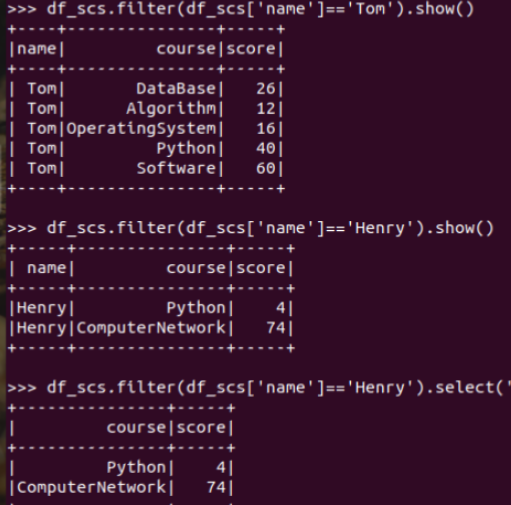Screen dimensions: 511x505
Task: Click the first filter command for Tom
Action: tap(241, 9)
